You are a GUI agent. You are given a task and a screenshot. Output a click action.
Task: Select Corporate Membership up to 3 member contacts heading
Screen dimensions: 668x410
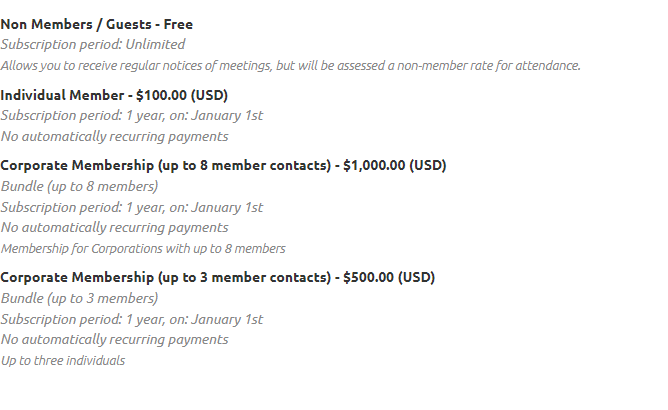click(218, 277)
